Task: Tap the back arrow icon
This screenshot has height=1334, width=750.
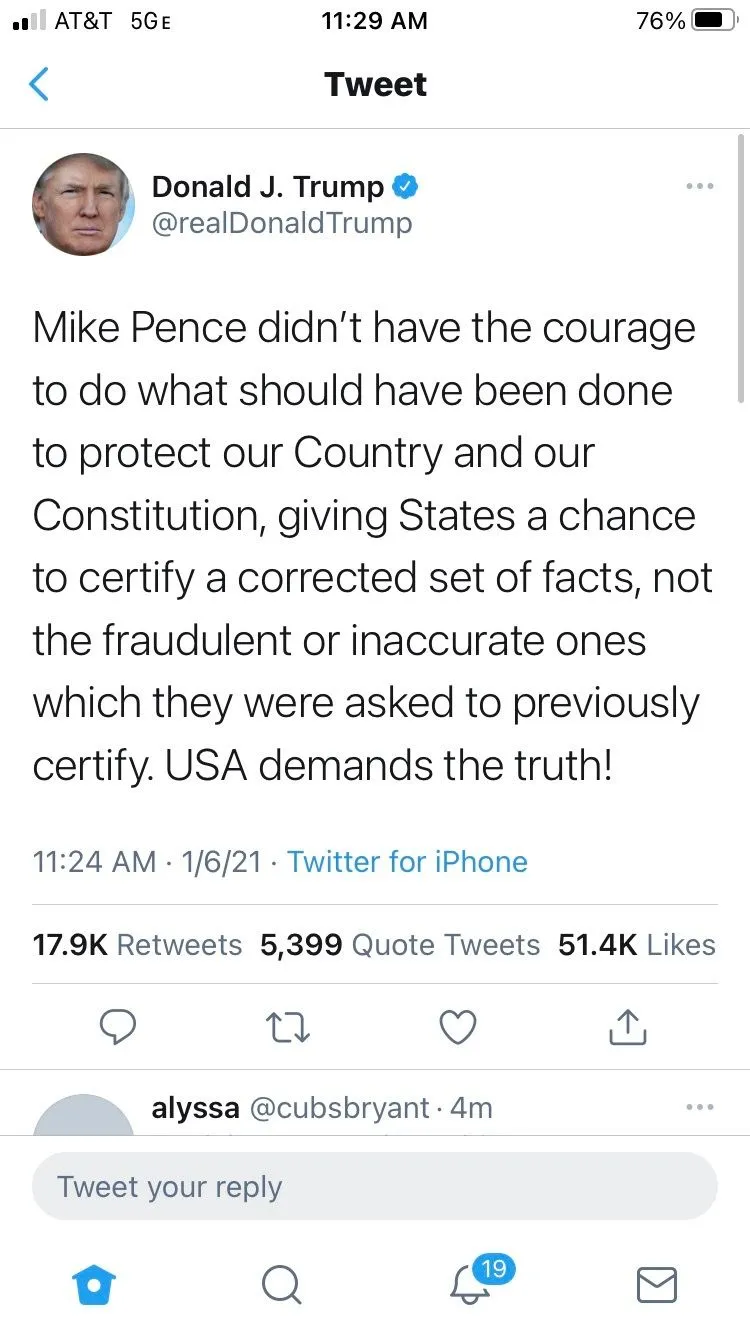Action: (39, 84)
